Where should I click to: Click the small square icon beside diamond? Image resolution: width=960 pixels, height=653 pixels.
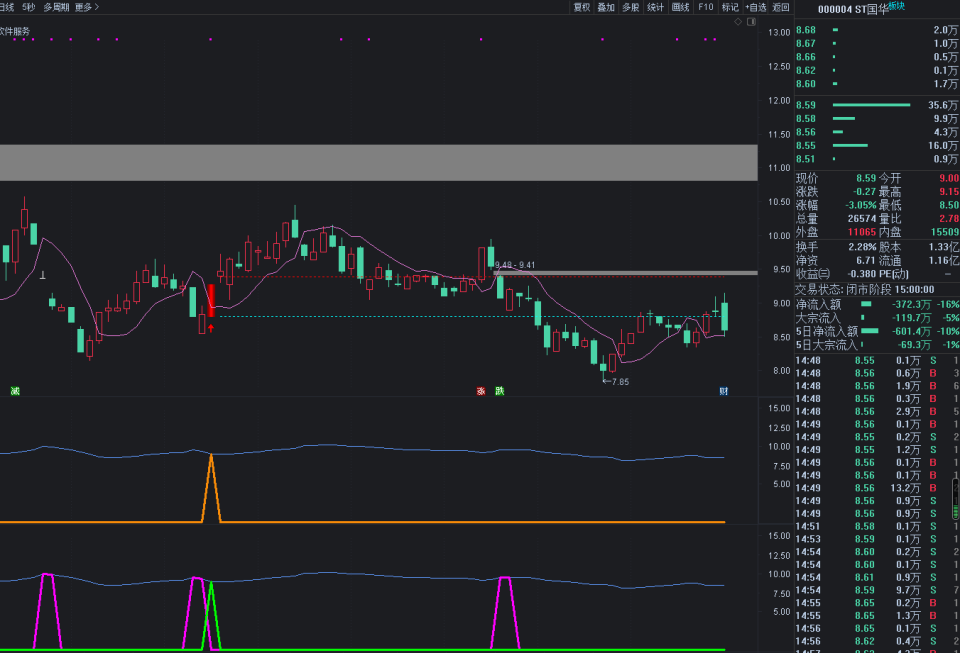[749, 21]
